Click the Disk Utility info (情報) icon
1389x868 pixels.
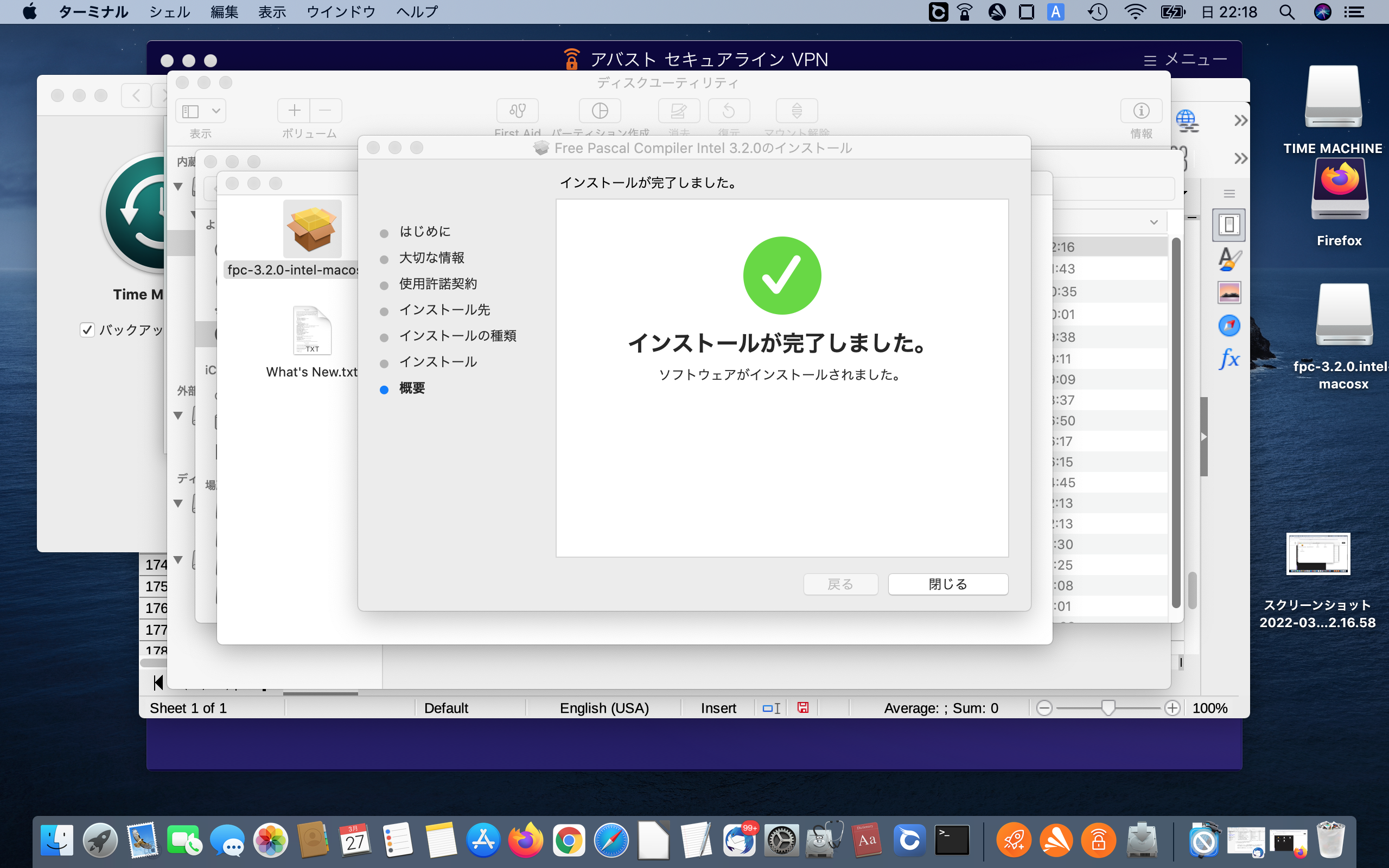click(x=1140, y=110)
